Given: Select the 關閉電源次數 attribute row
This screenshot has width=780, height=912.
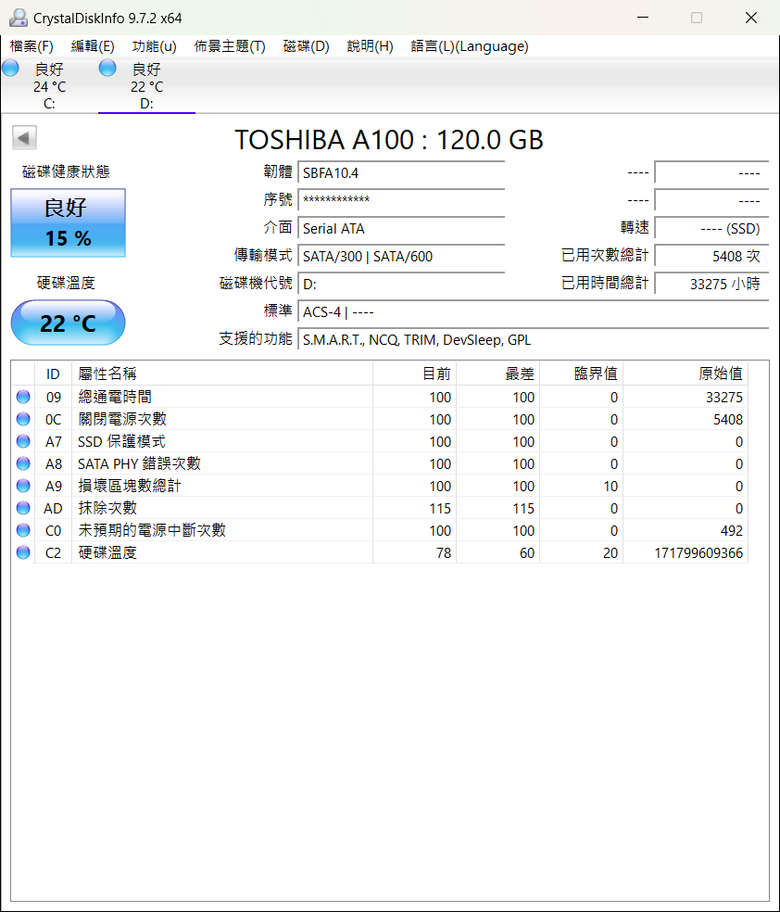Looking at the screenshot, I should (x=380, y=419).
